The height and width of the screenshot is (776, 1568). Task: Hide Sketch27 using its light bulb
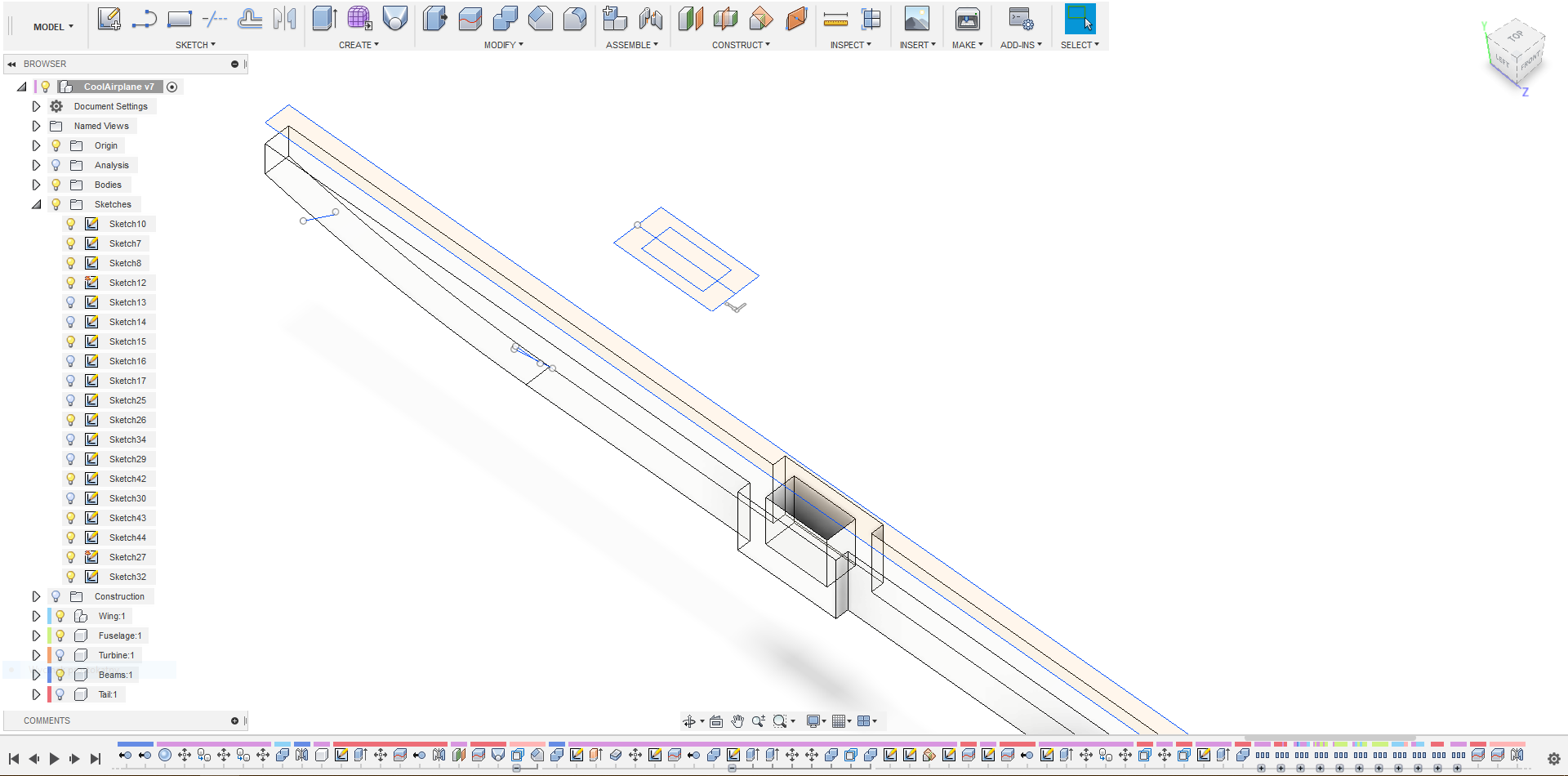pos(71,557)
